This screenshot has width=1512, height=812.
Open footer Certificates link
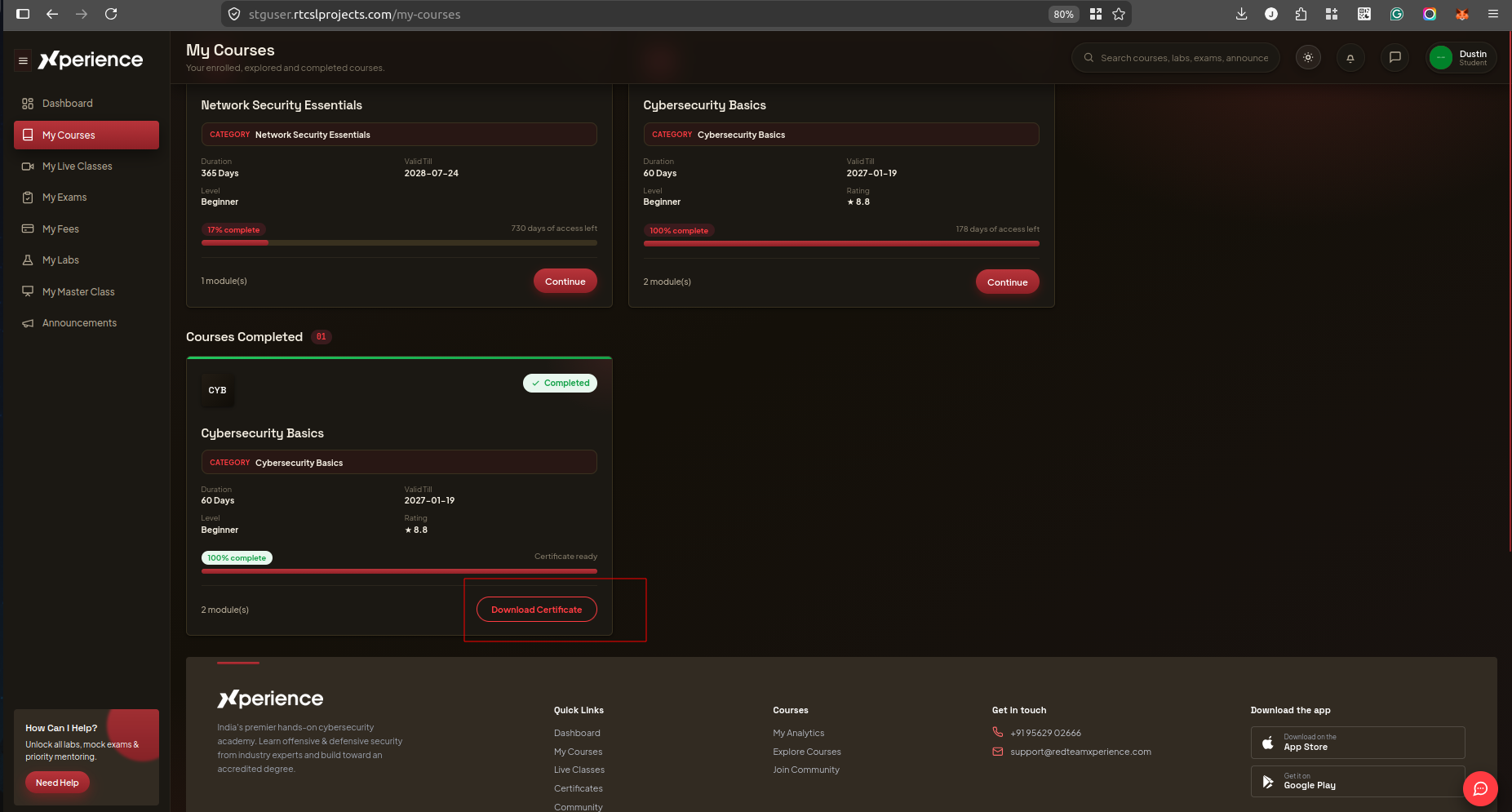[x=579, y=788]
